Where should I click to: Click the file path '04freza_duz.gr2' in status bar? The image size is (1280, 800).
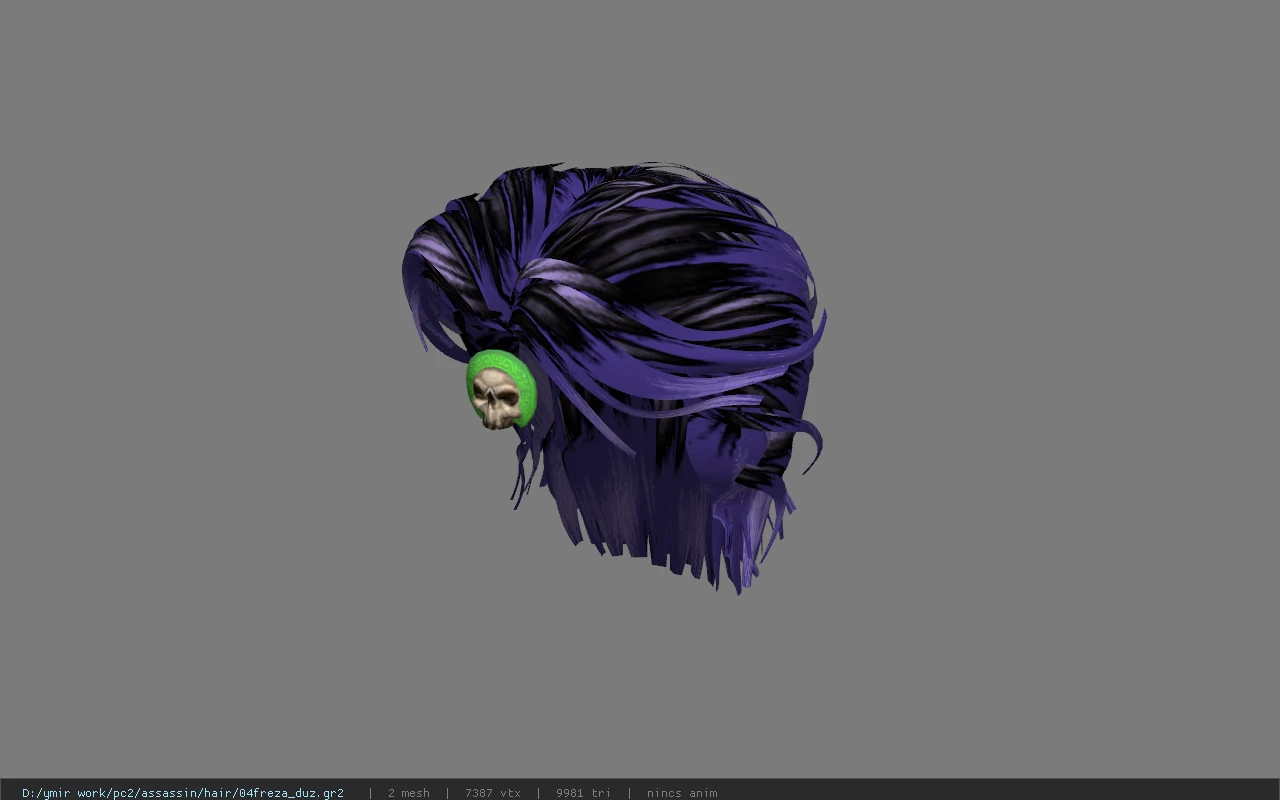183,793
